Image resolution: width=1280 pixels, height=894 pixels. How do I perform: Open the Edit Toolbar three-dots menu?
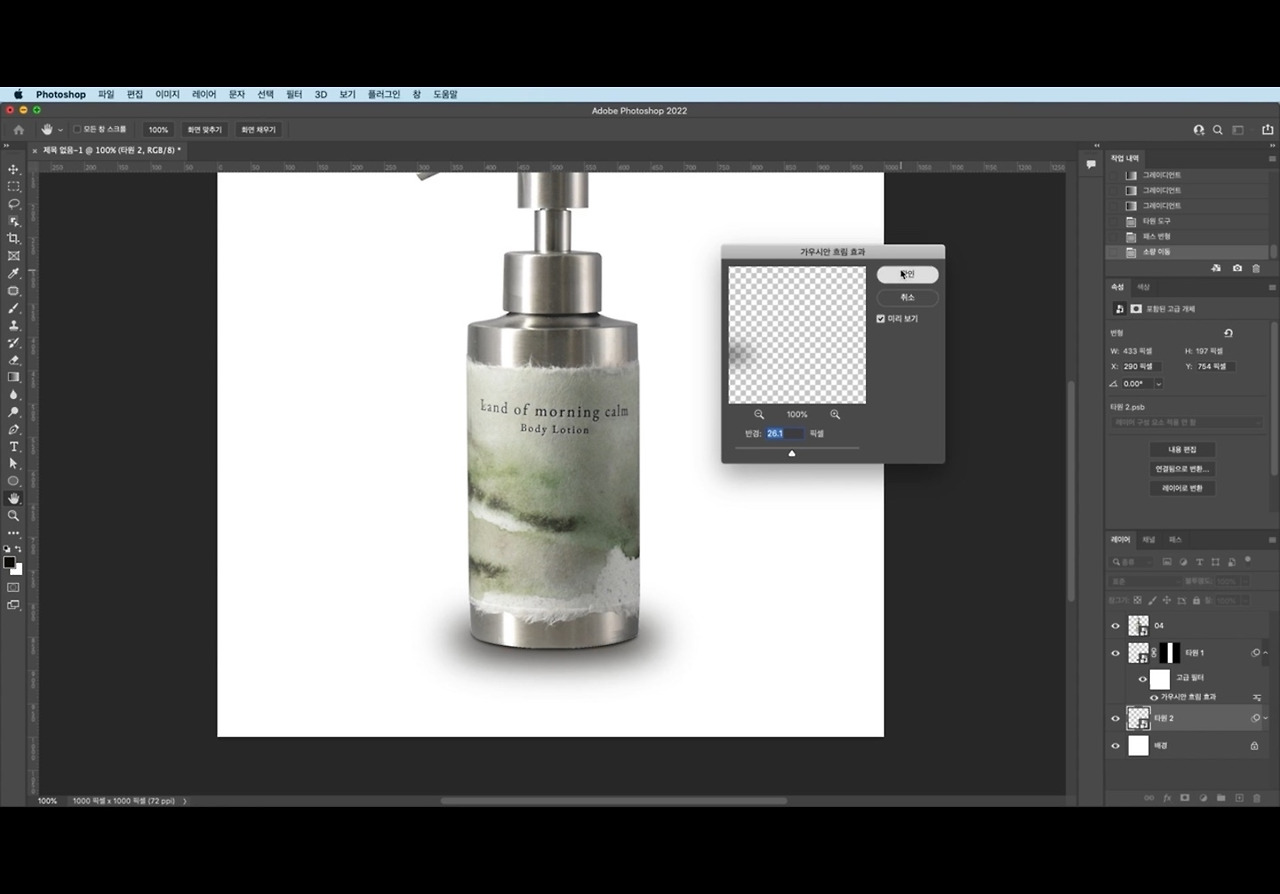(x=14, y=533)
